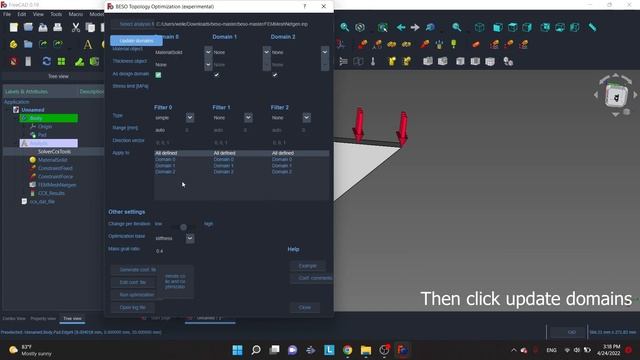Click the large letter A text icon
This screenshot has height=360, width=640.
[x=87, y=44]
